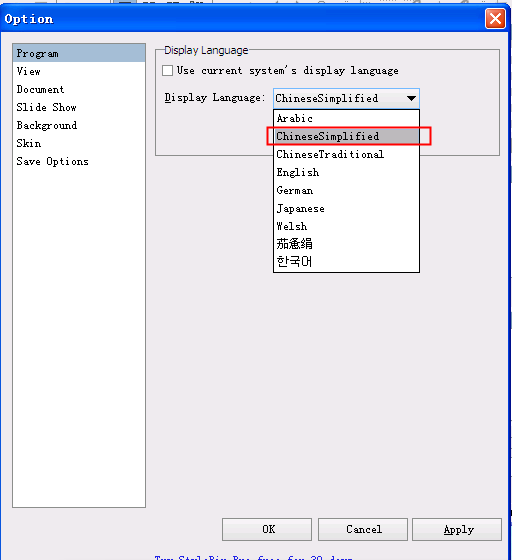The image size is (512, 560).
Task: Apply the language setting
Action: tap(457, 529)
